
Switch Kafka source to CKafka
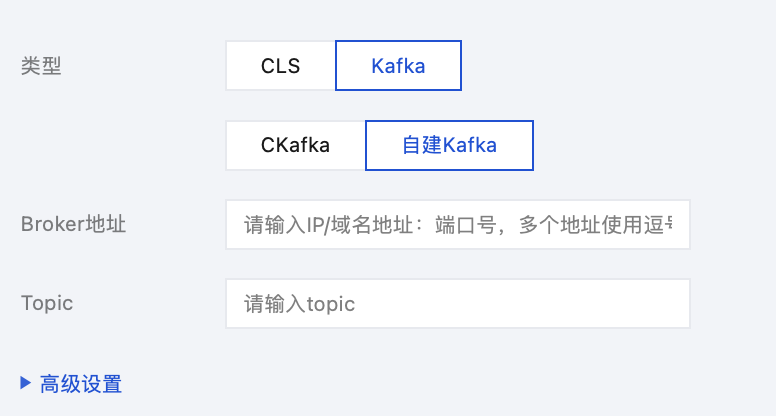[x=295, y=145]
